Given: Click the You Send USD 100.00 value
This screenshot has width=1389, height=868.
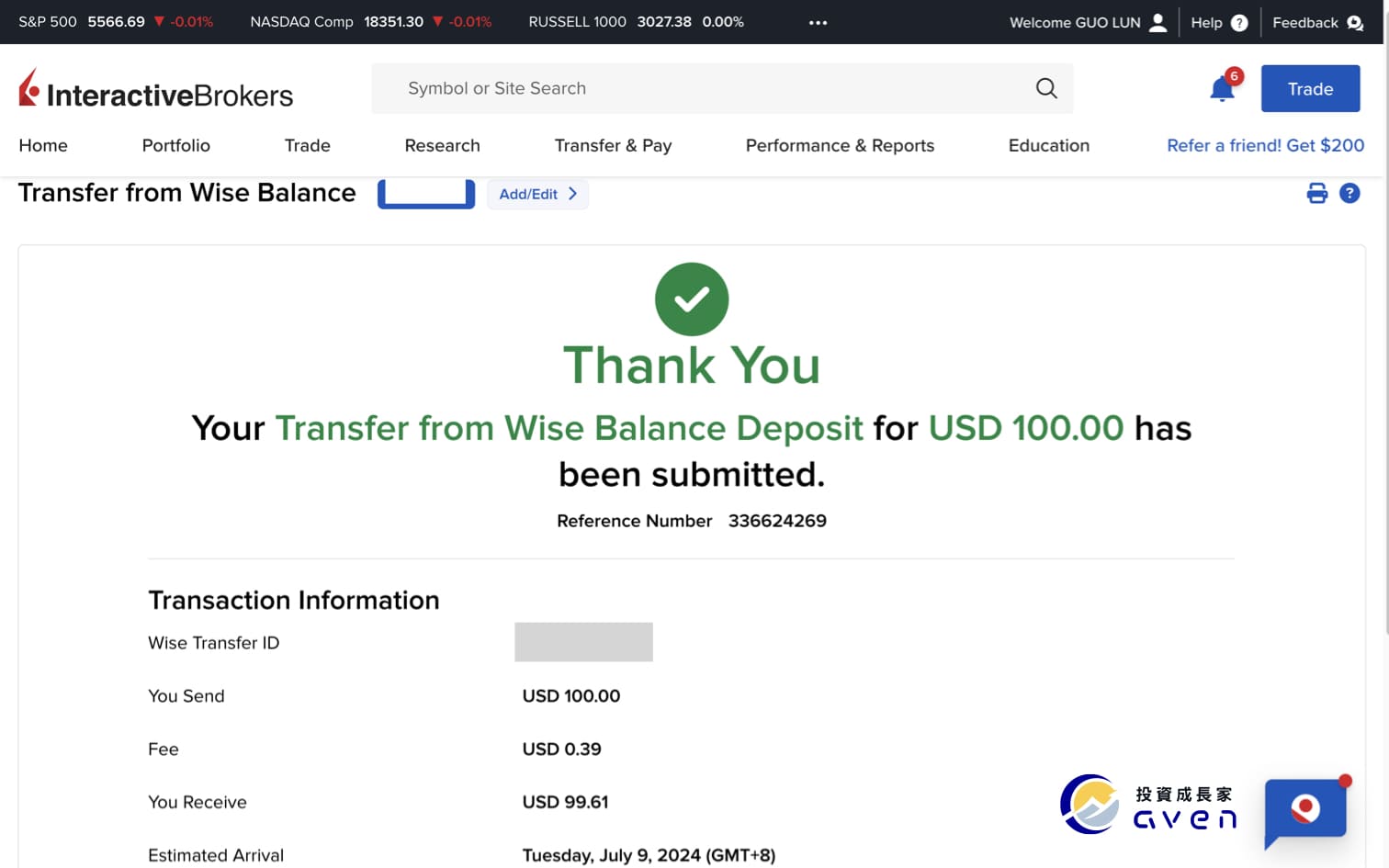Looking at the screenshot, I should pyautogui.click(x=570, y=695).
